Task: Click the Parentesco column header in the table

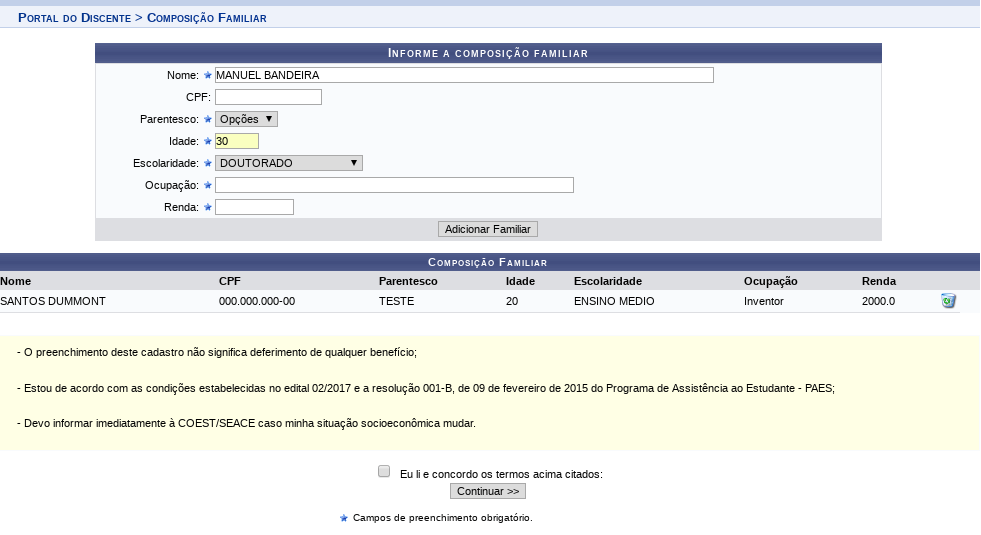Action: (408, 281)
